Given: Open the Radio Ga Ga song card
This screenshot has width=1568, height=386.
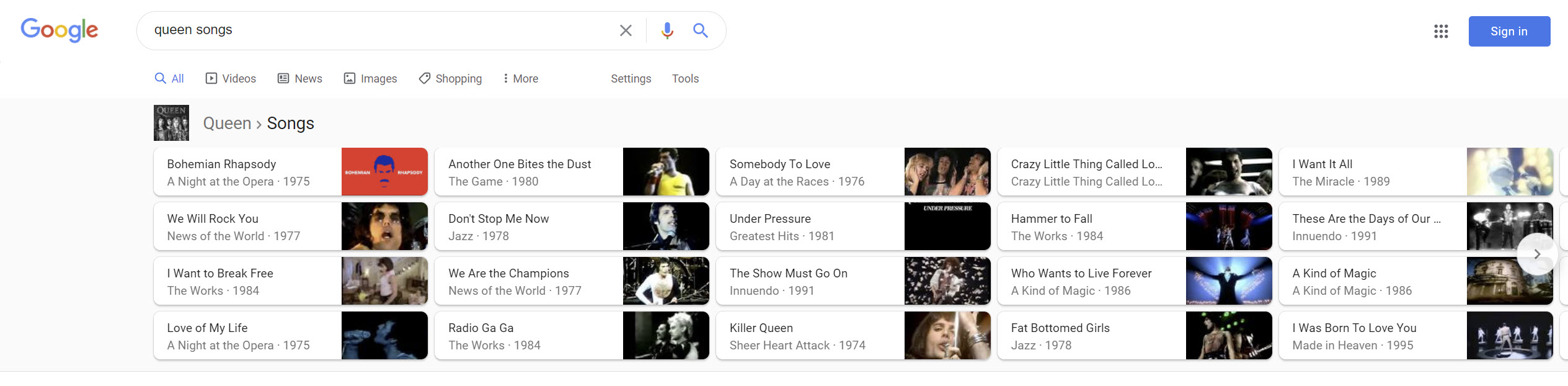Looking at the screenshot, I should click(x=571, y=336).
